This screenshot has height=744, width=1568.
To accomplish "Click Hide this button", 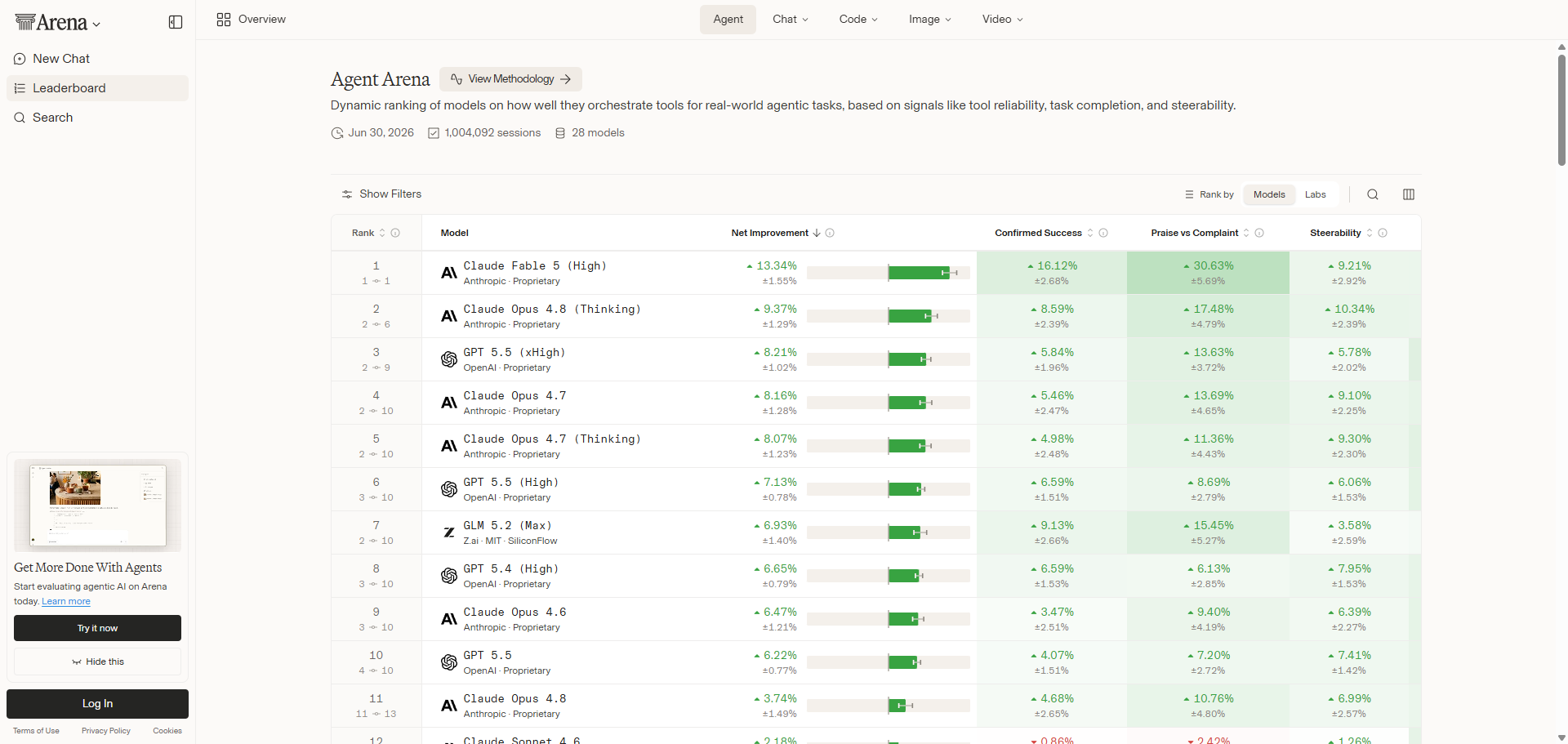I will pos(97,662).
